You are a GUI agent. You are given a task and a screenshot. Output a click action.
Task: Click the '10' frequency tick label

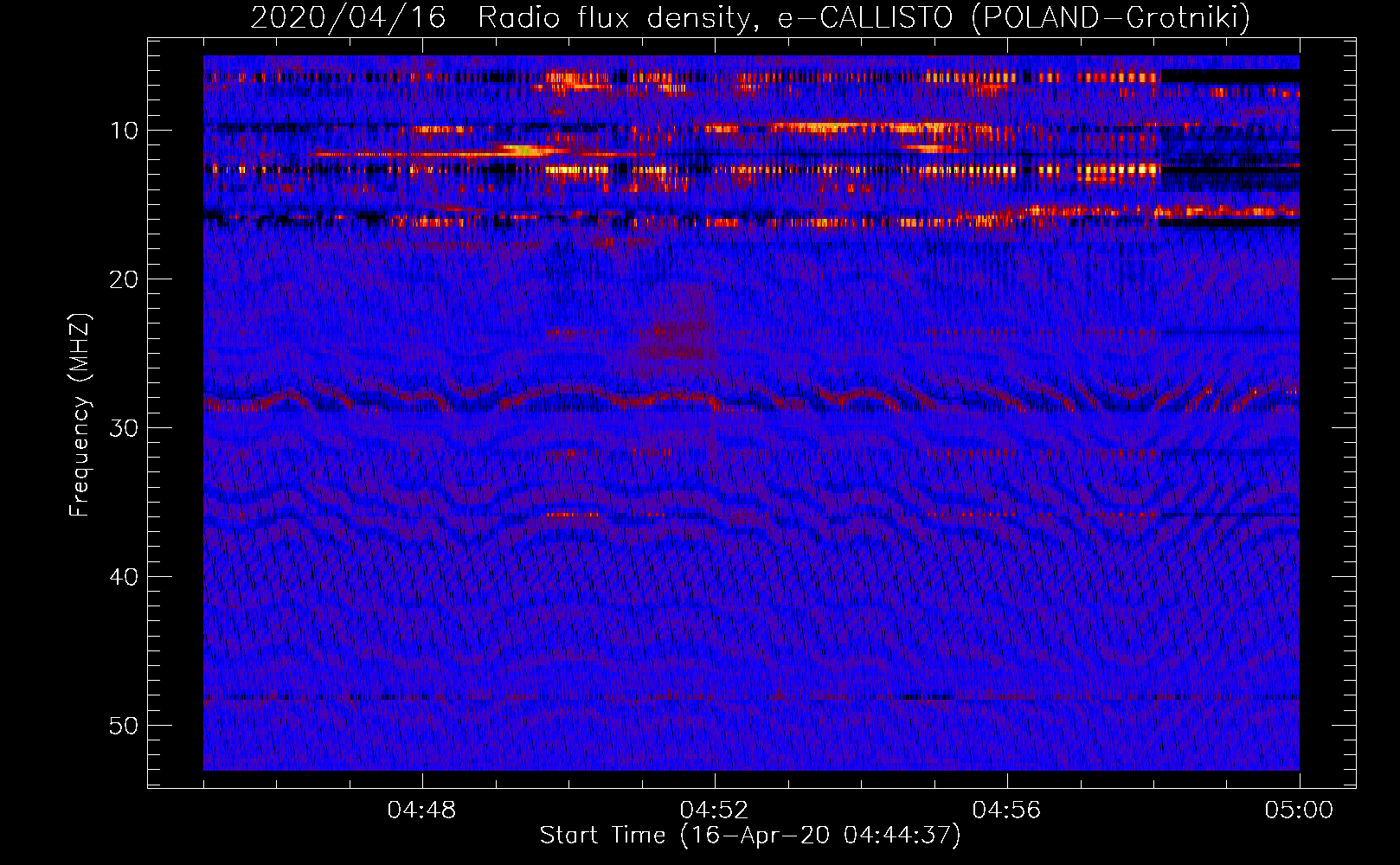(125, 131)
